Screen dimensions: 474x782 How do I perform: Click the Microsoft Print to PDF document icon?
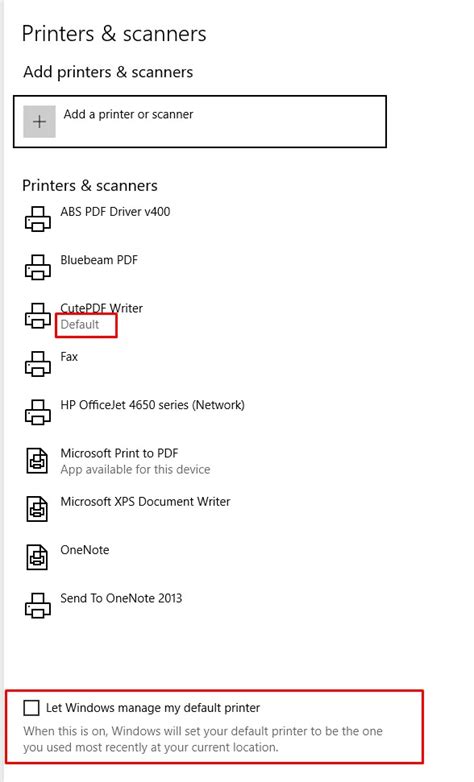(x=37, y=460)
